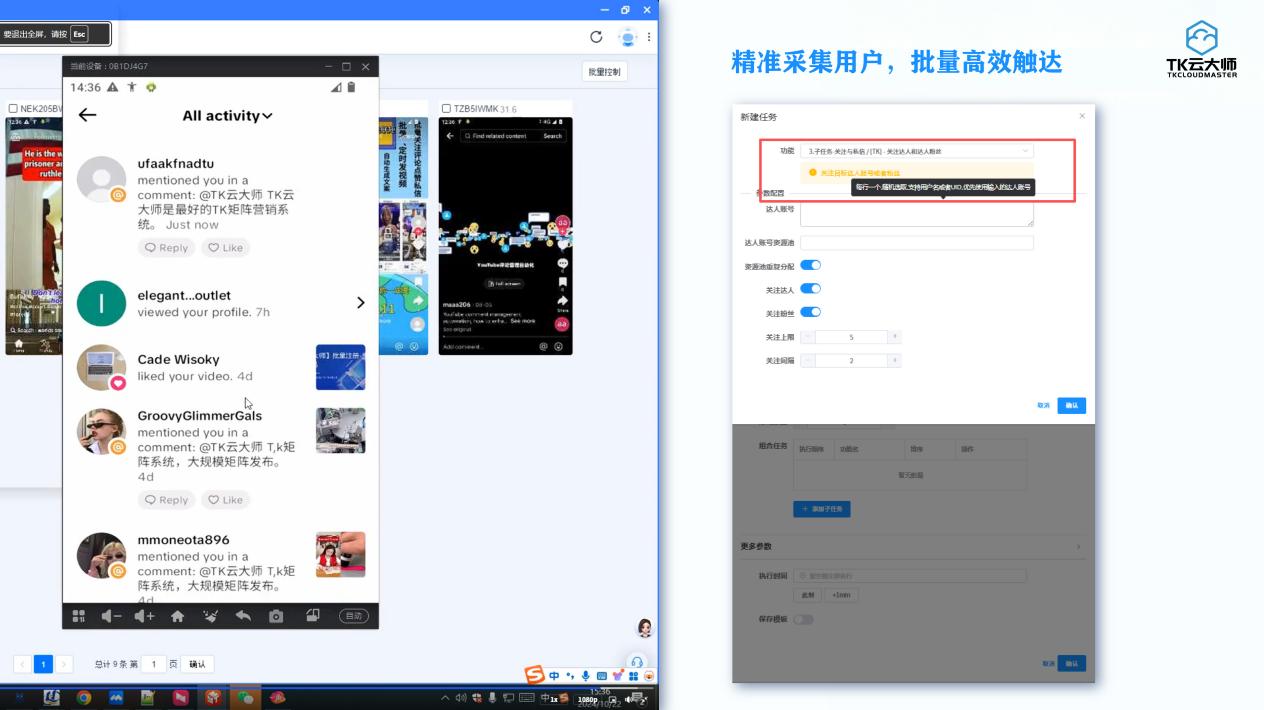This screenshot has height=710, width=1264.
Task: Click the 添加子任务 add subtask button
Action: tap(822, 509)
